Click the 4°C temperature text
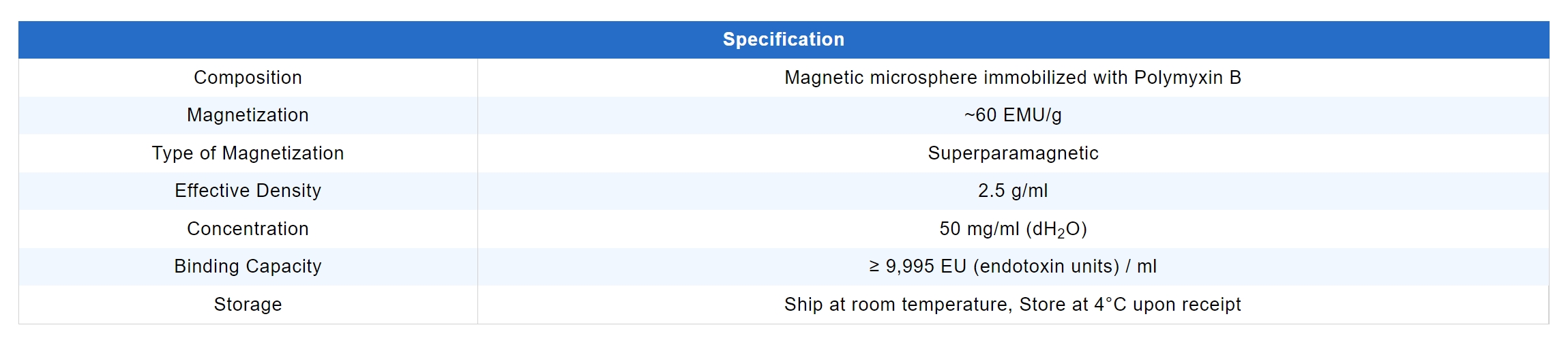 (1110, 305)
